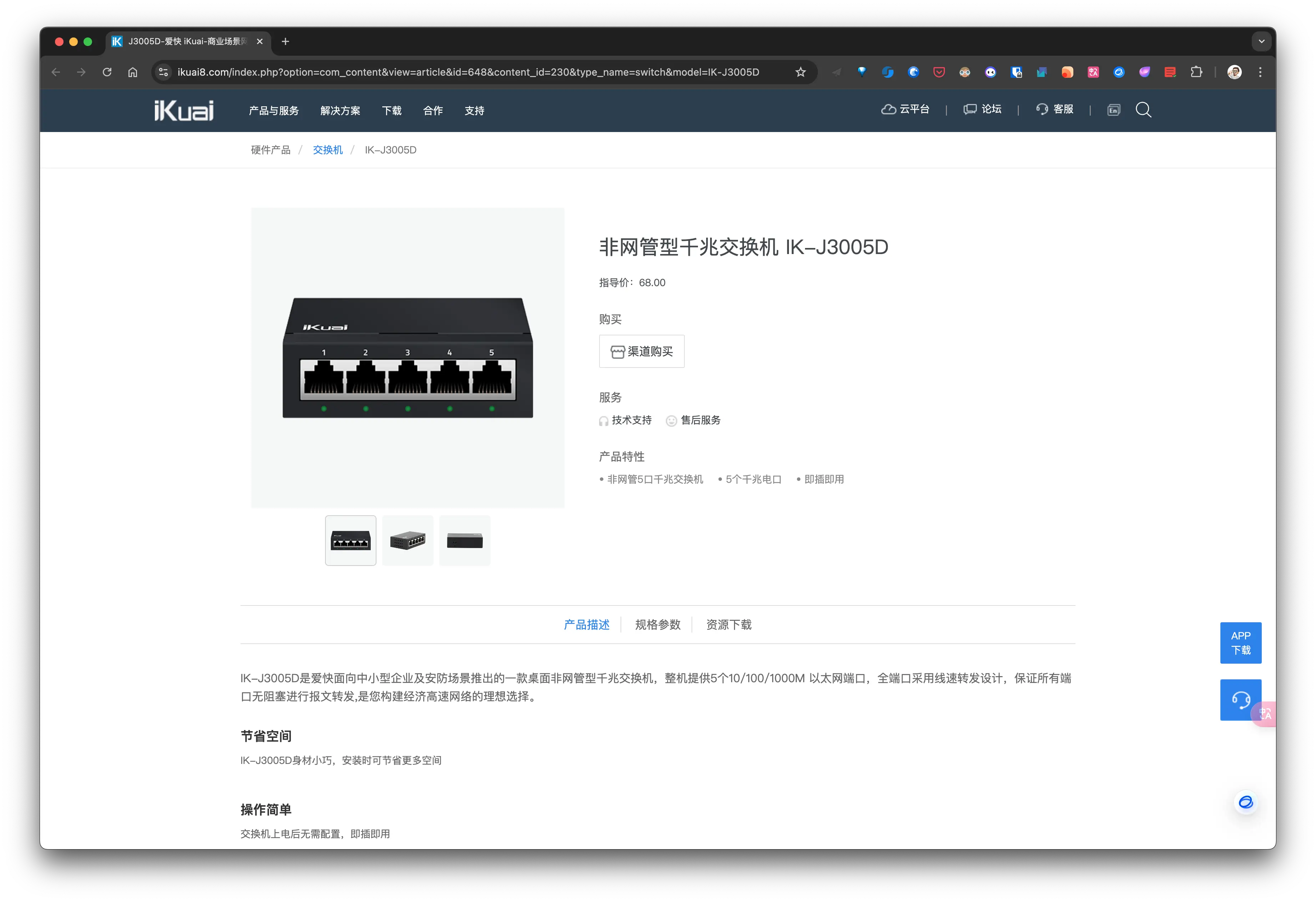This screenshot has height=902, width=1316.
Task: Expand the browser tab search chevron
Action: [x=1261, y=41]
